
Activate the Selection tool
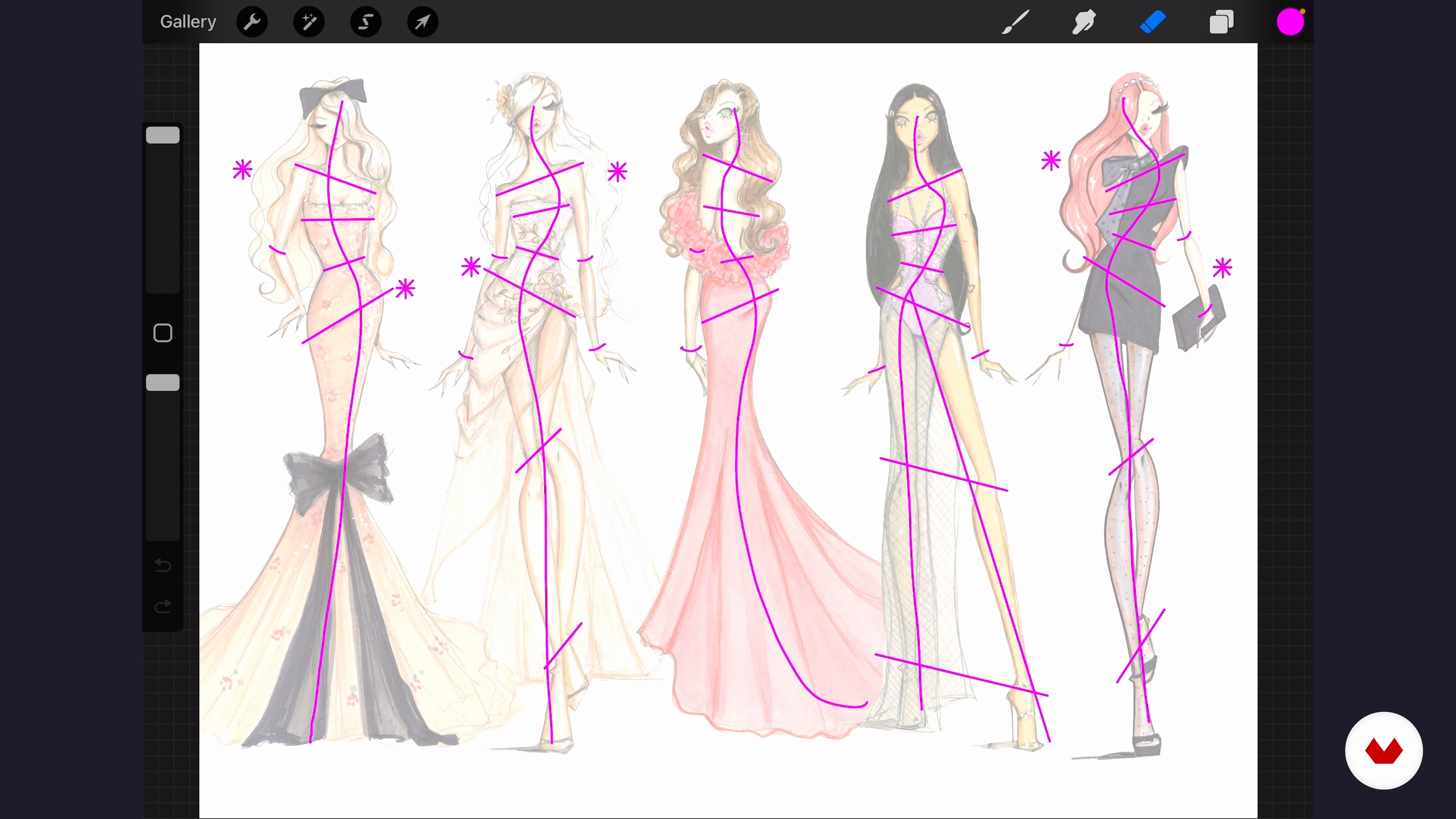[x=366, y=22]
